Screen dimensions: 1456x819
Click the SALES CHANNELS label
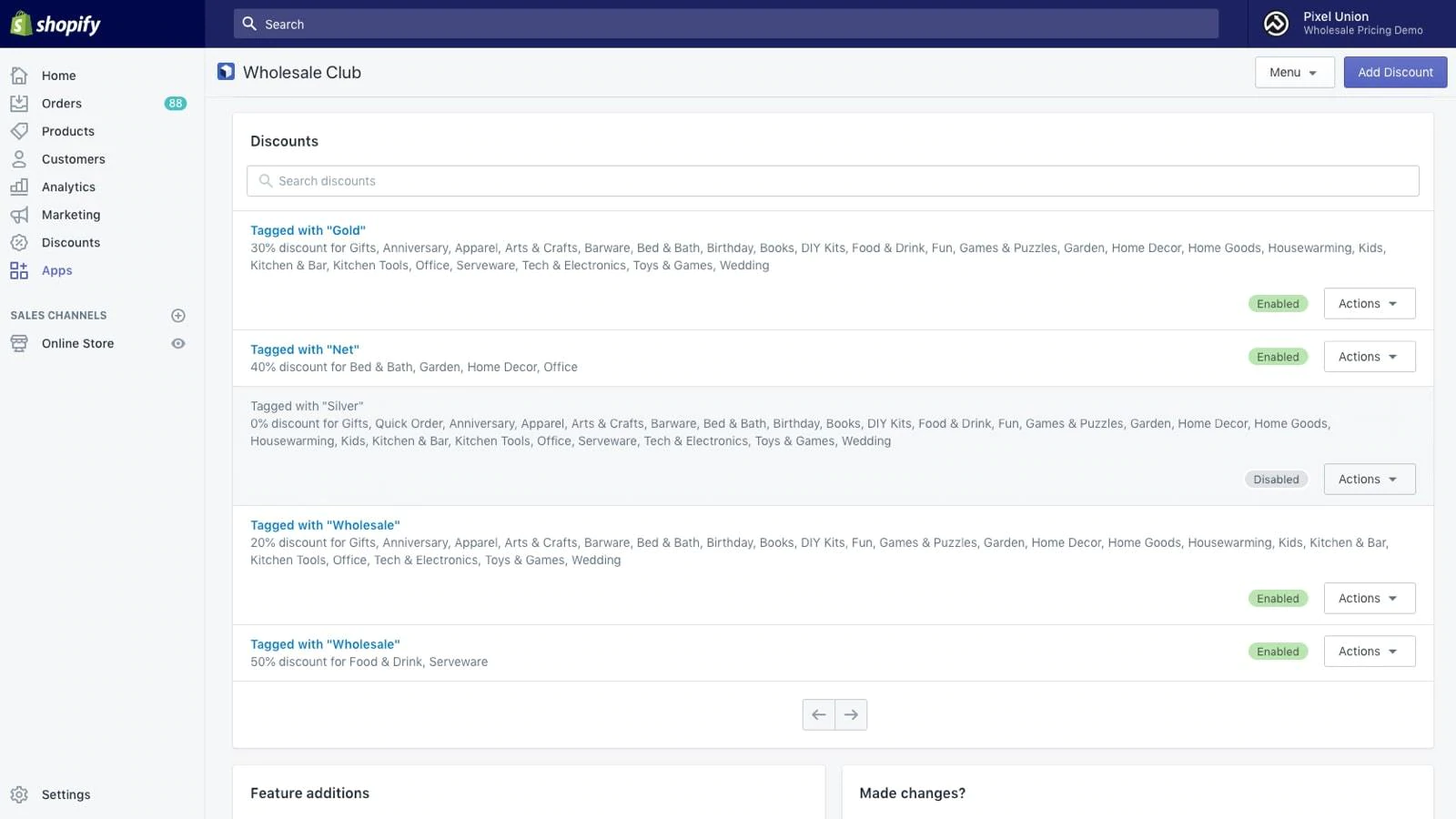click(x=58, y=316)
